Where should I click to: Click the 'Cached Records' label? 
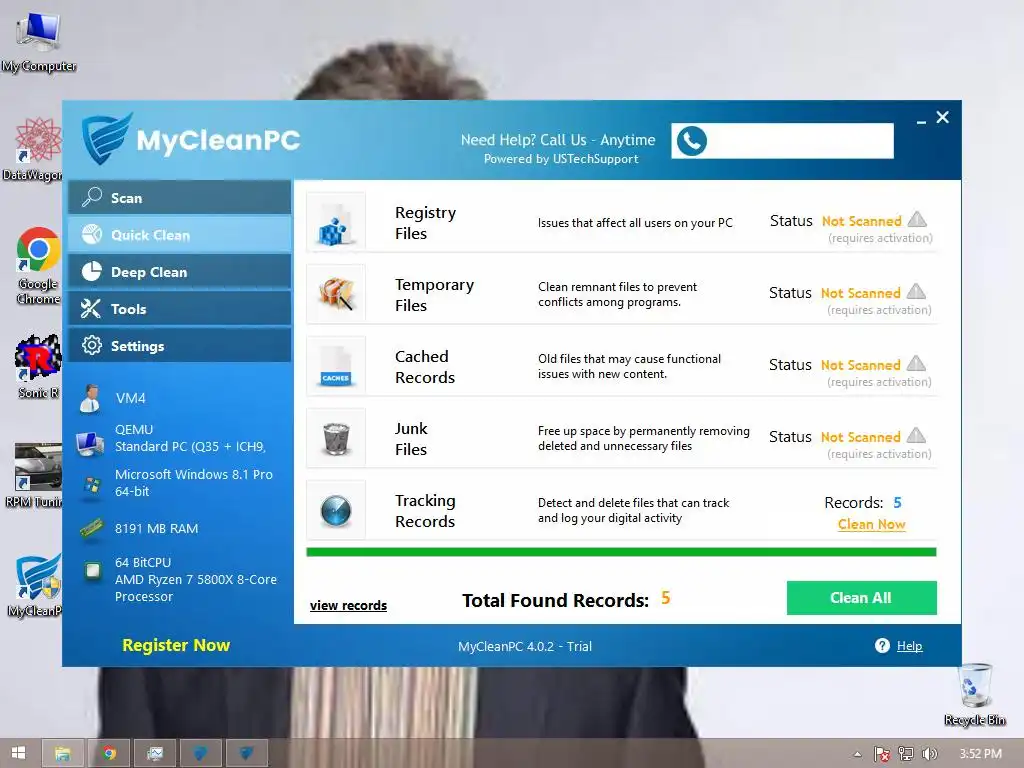(424, 366)
